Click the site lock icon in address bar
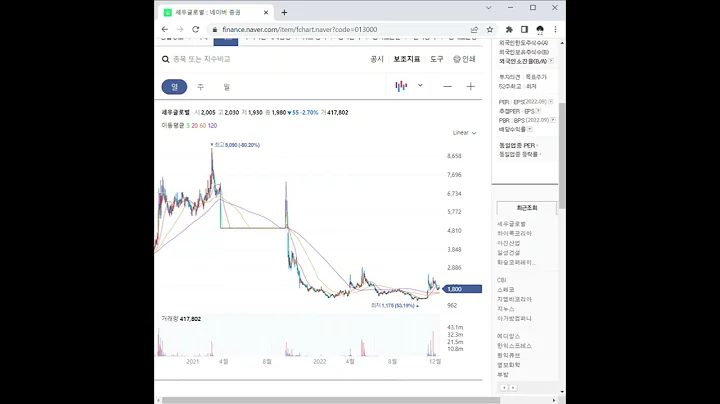Viewport: 720px width, 404px height. coord(214,29)
